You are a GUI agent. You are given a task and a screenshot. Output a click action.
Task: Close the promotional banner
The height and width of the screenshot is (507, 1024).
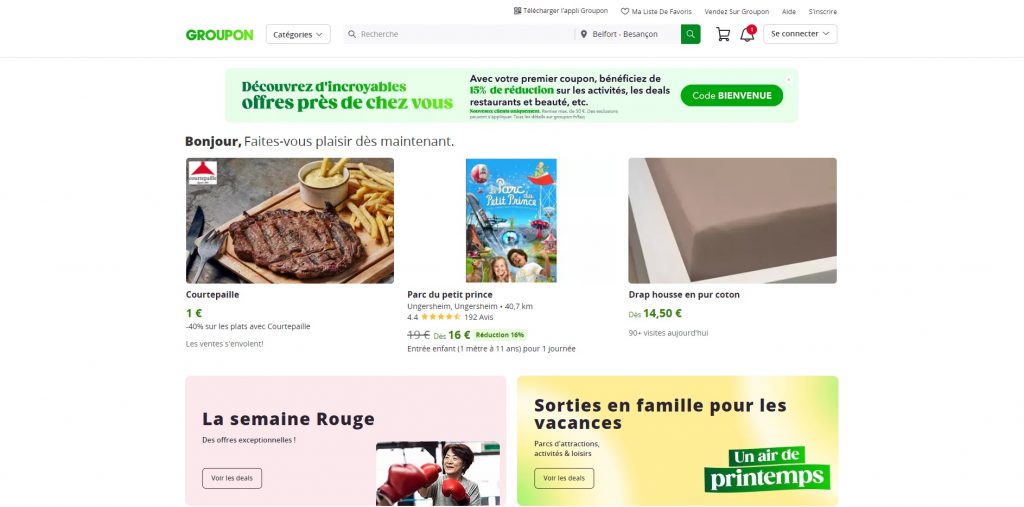(788, 79)
